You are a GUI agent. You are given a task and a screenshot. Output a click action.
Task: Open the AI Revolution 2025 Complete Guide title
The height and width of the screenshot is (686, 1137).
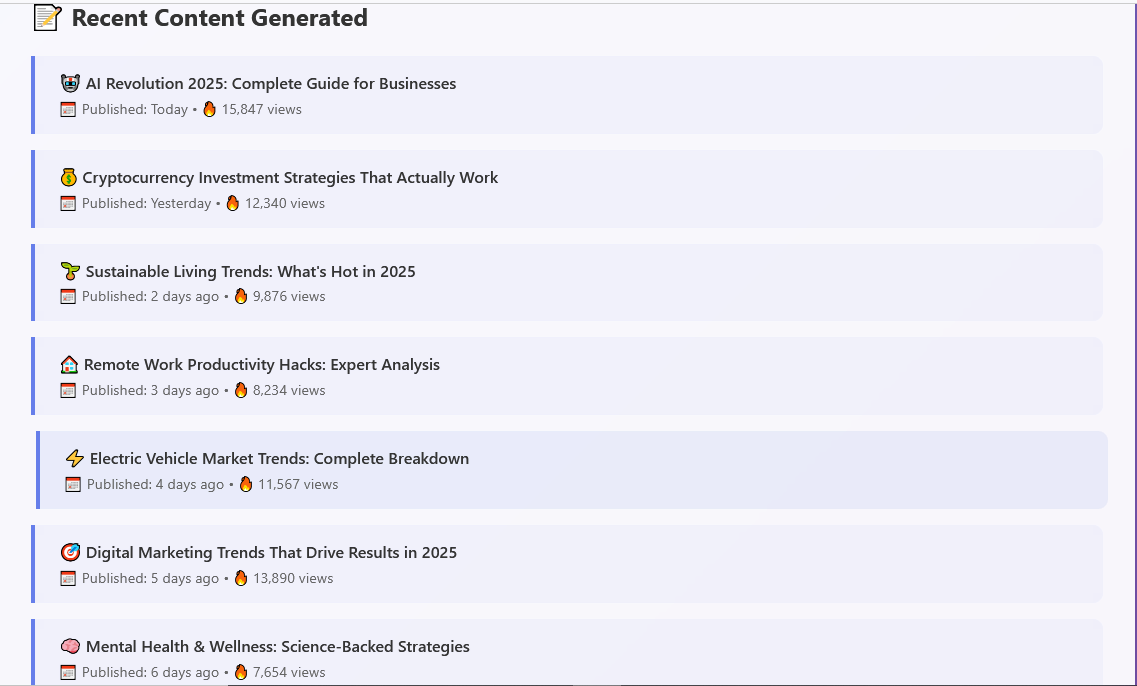(270, 83)
